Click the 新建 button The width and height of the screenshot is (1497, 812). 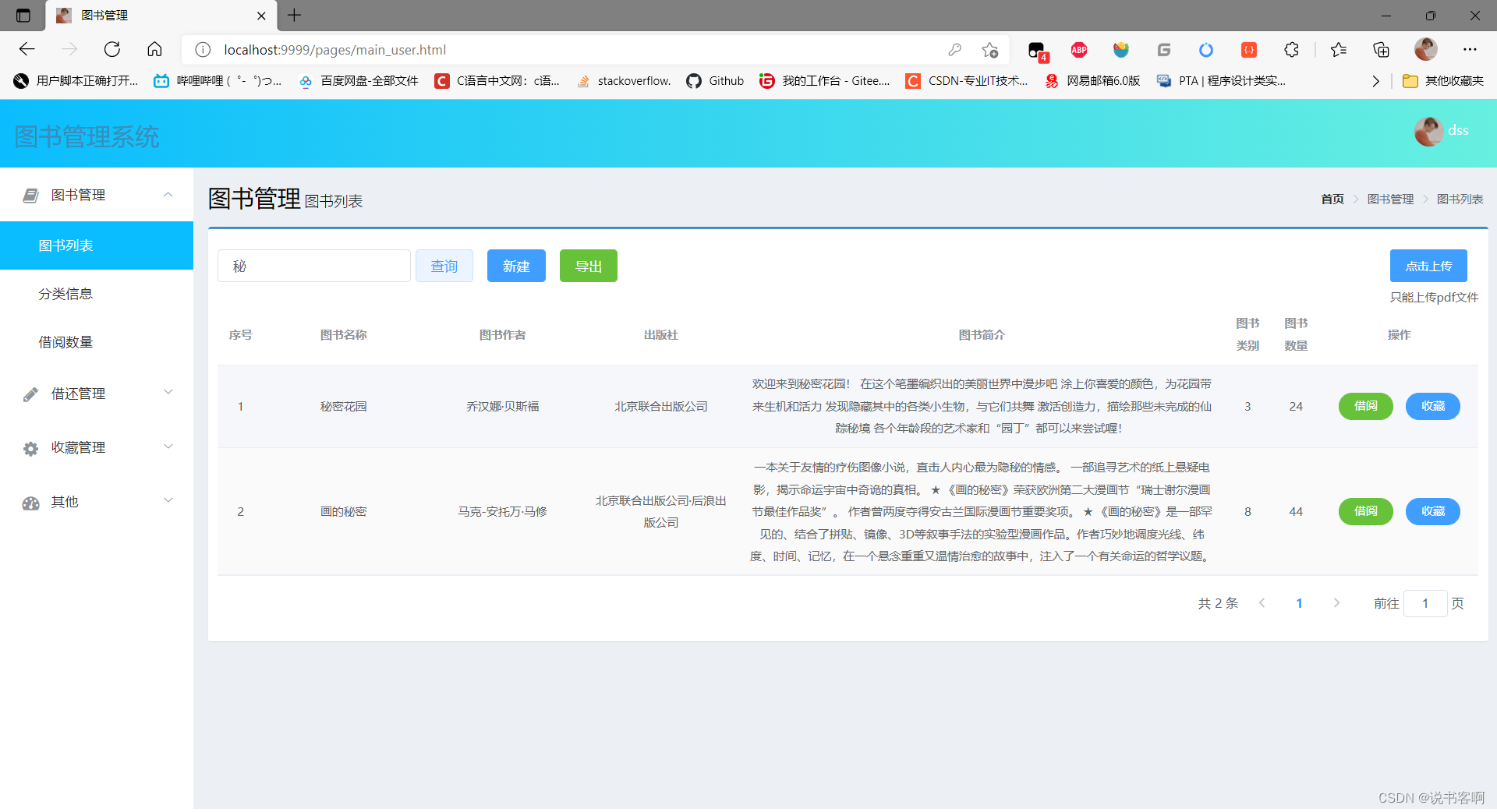516,266
